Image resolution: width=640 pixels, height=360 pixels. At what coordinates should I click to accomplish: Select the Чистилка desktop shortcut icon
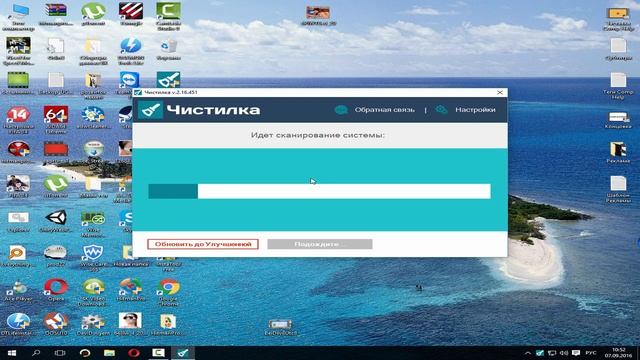[x=168, y=80]
